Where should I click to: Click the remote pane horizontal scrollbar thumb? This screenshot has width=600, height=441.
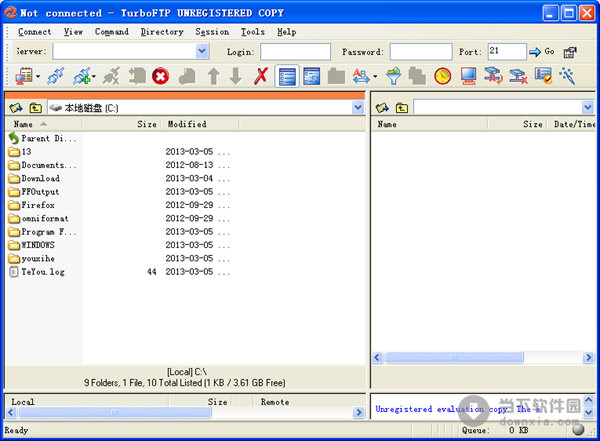pyautogui.click(x=454, y=358)
